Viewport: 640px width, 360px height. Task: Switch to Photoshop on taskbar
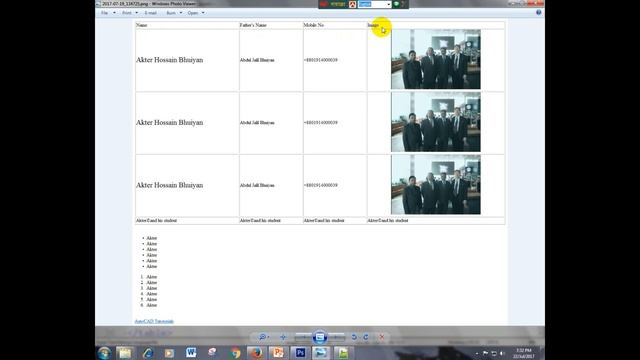point(300,353)
